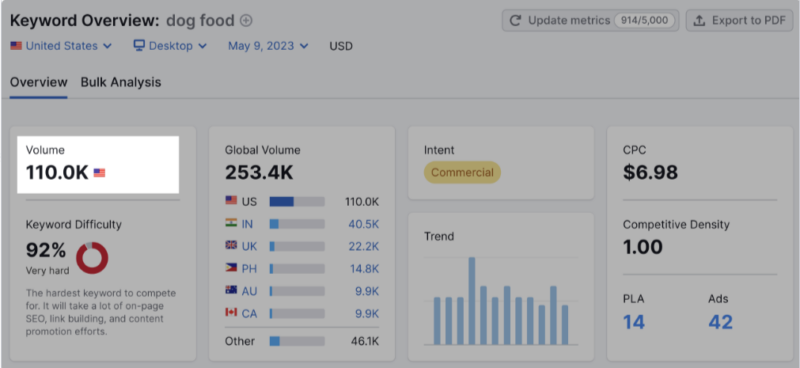Open the Desktop device dropdown
800x368 pixels.
coord(170,46)
